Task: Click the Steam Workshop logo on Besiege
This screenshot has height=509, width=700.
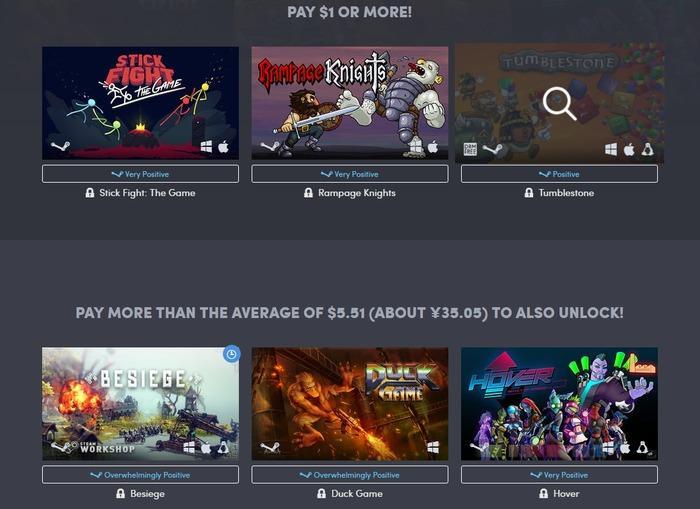Action: coord(93,447)
